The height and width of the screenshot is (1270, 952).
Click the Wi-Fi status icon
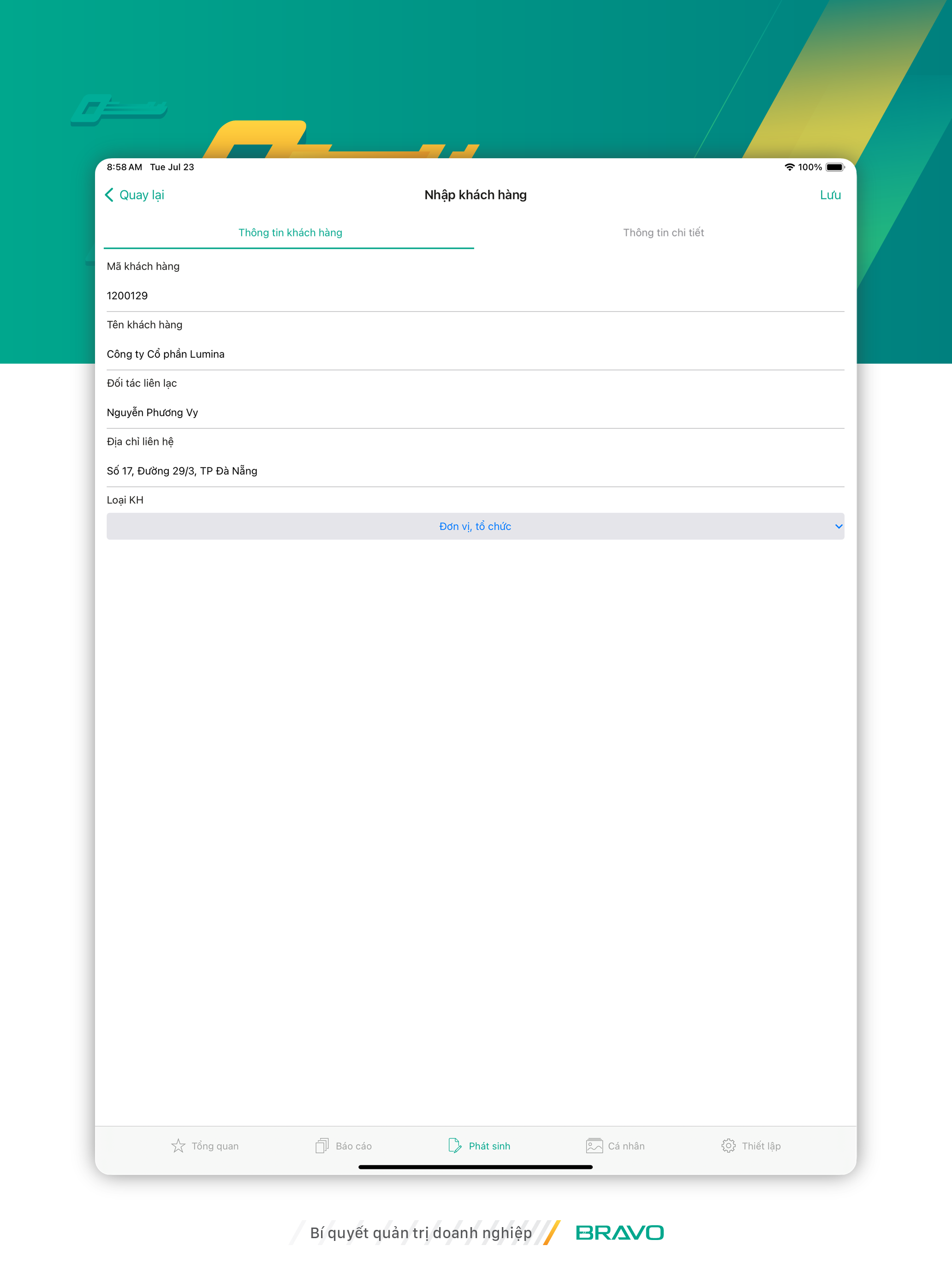(790, 167)
